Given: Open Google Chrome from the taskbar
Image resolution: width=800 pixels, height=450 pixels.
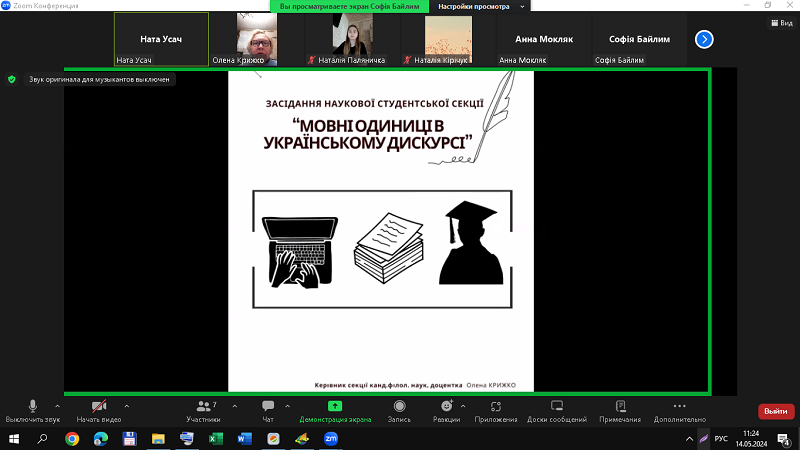Looking at the screenshot, I should (x=72, y=438).
